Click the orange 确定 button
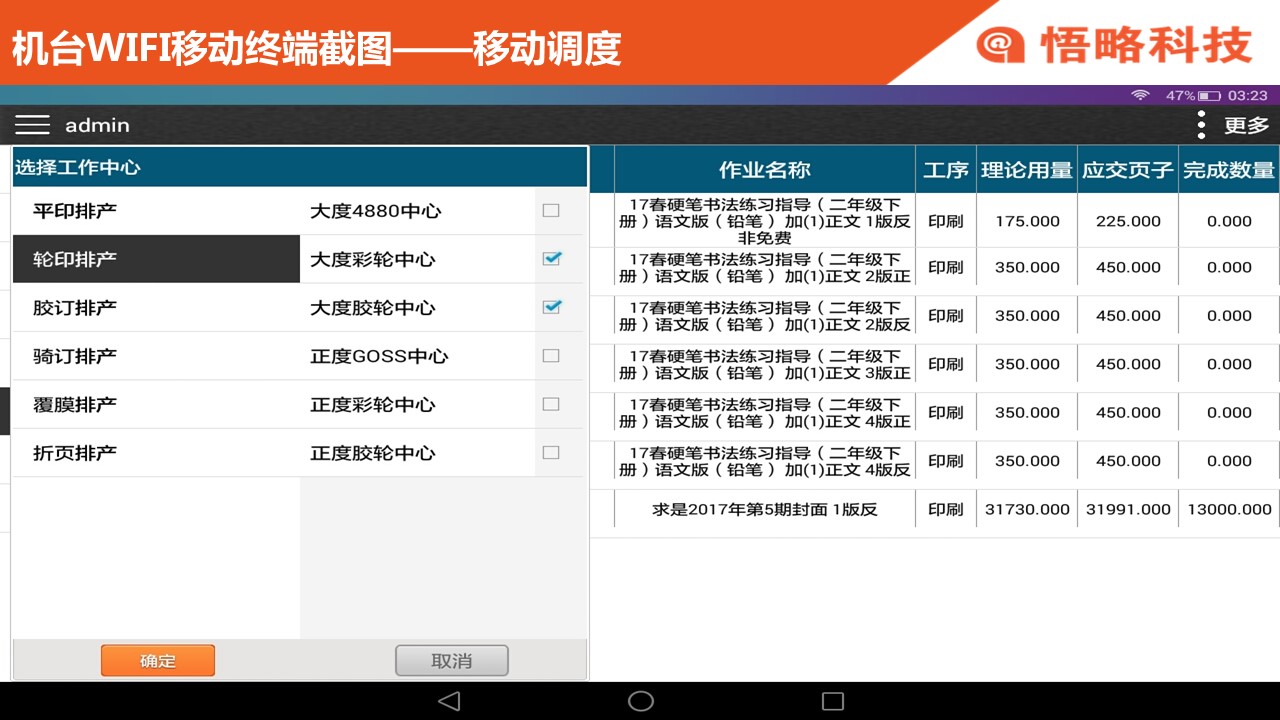Image resolution: width=1280 pixels, height=720 pixels. 158,660
